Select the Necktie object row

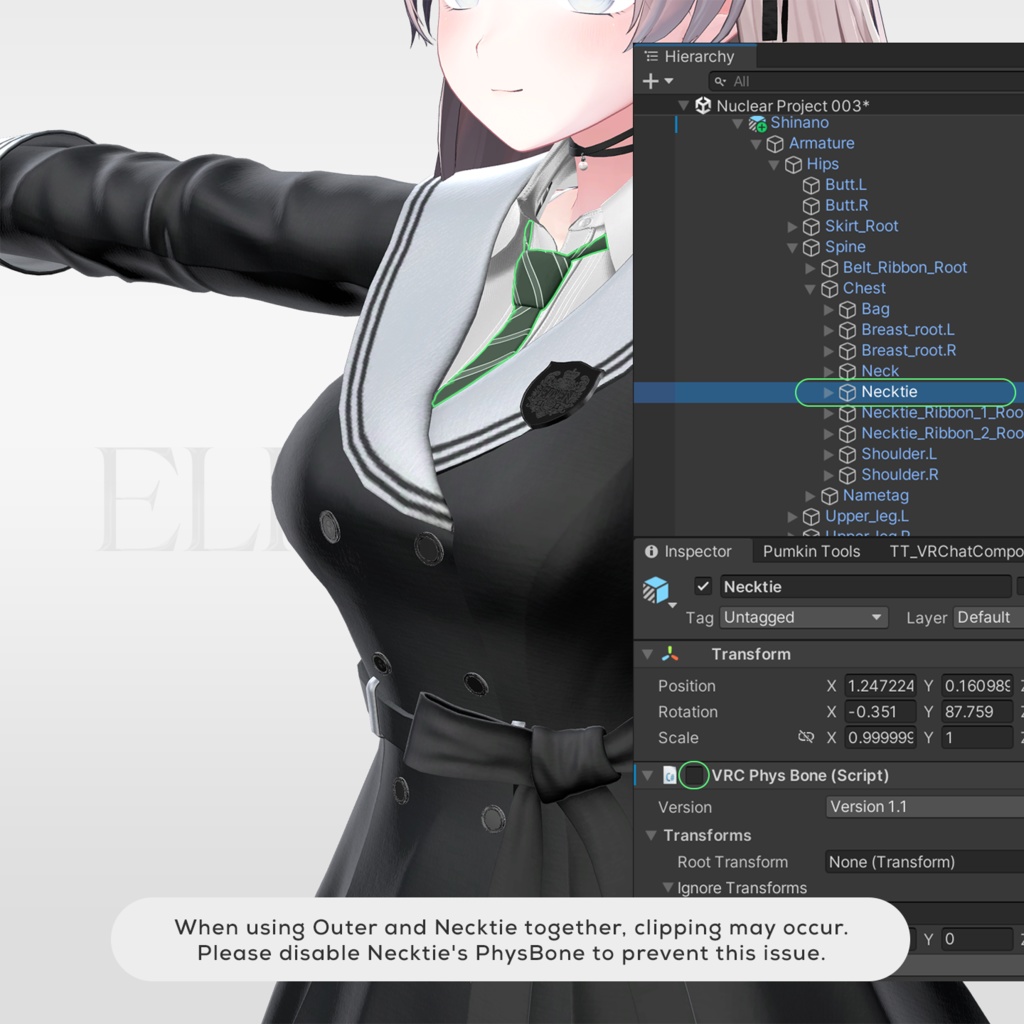coord(829,392)
